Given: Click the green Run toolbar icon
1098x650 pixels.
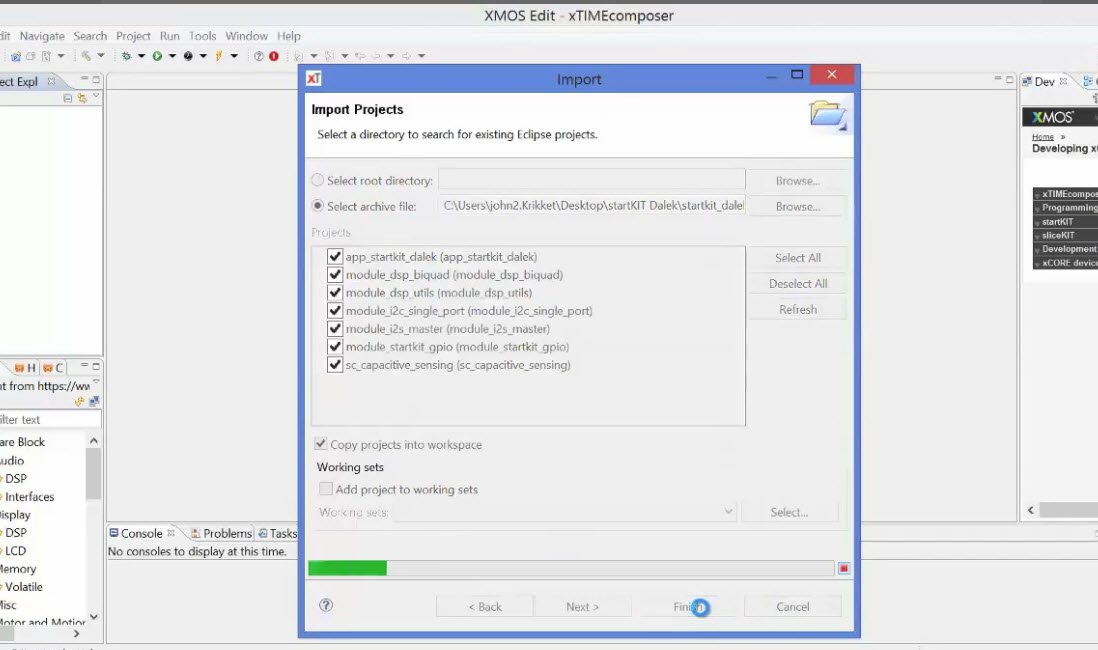Looking at the screenshot, I should coord(157,56).
